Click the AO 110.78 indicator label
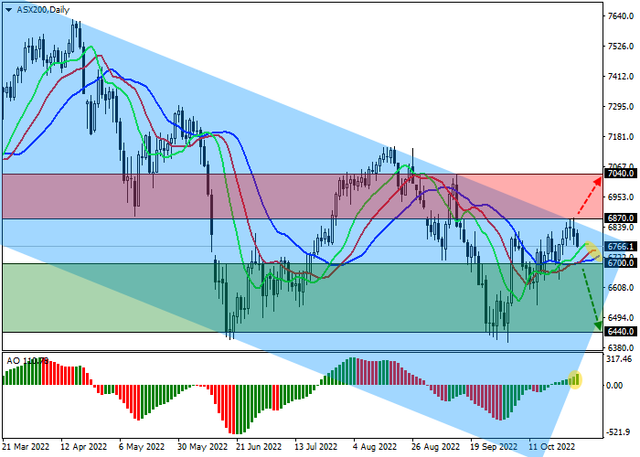640x457 pixels. [x=27, y=361]
